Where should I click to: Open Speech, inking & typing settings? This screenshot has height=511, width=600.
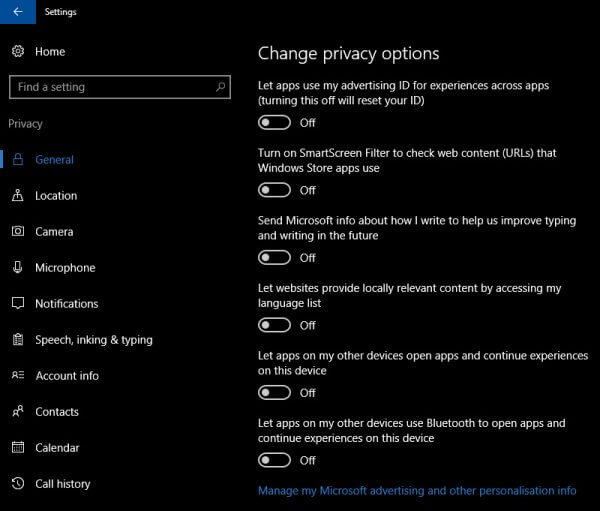(94, 340)
